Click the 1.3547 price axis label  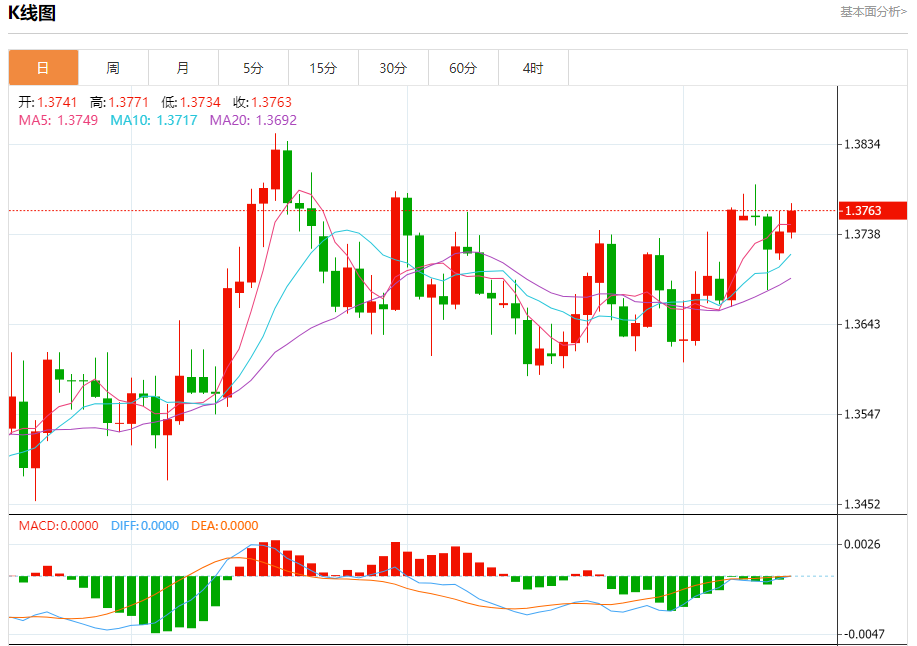point(862,414)
